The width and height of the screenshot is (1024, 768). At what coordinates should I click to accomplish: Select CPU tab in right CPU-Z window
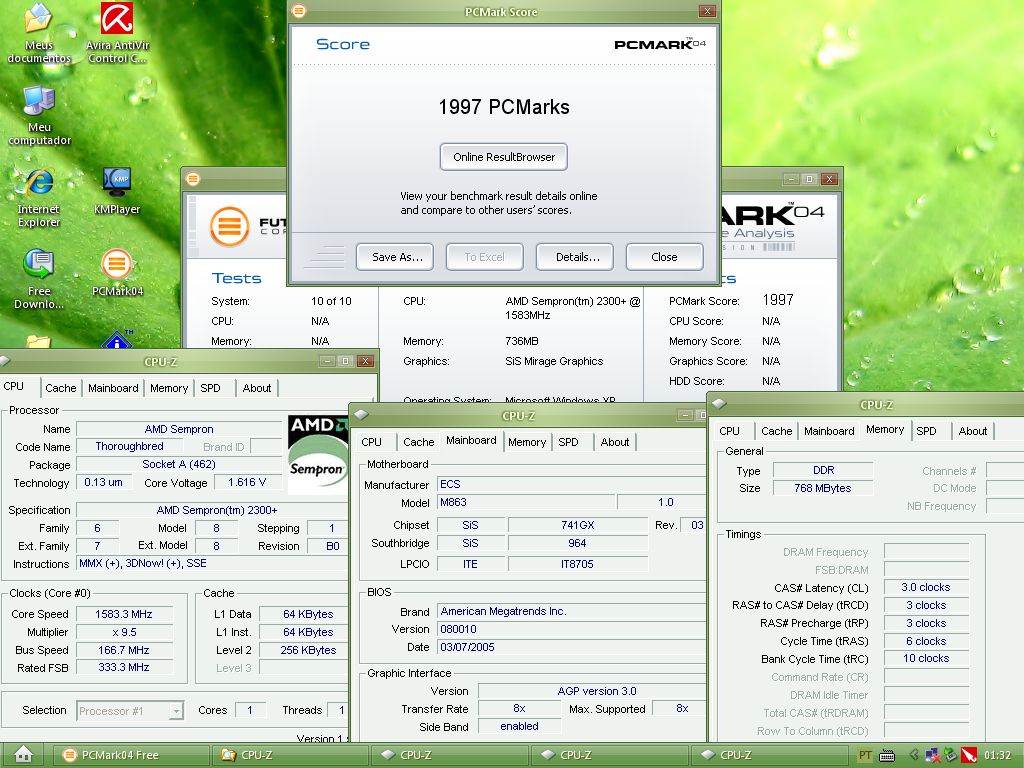click(x=729, y=431)
